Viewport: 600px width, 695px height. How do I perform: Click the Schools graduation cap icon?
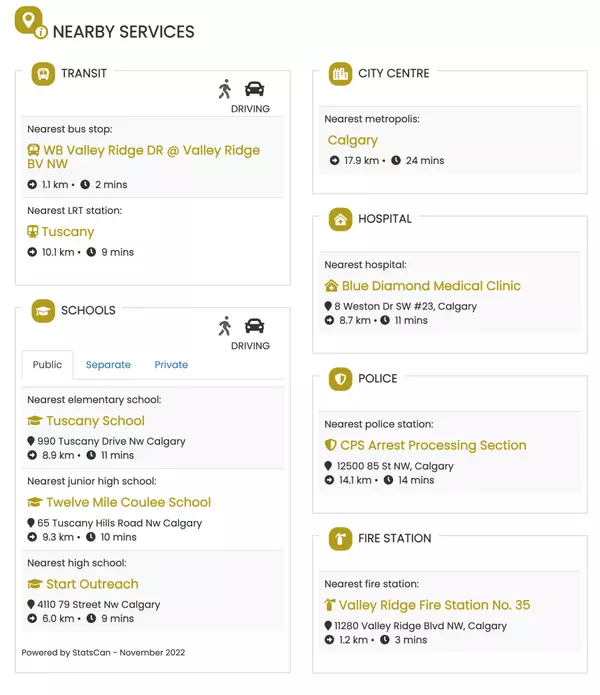[43, 311]
